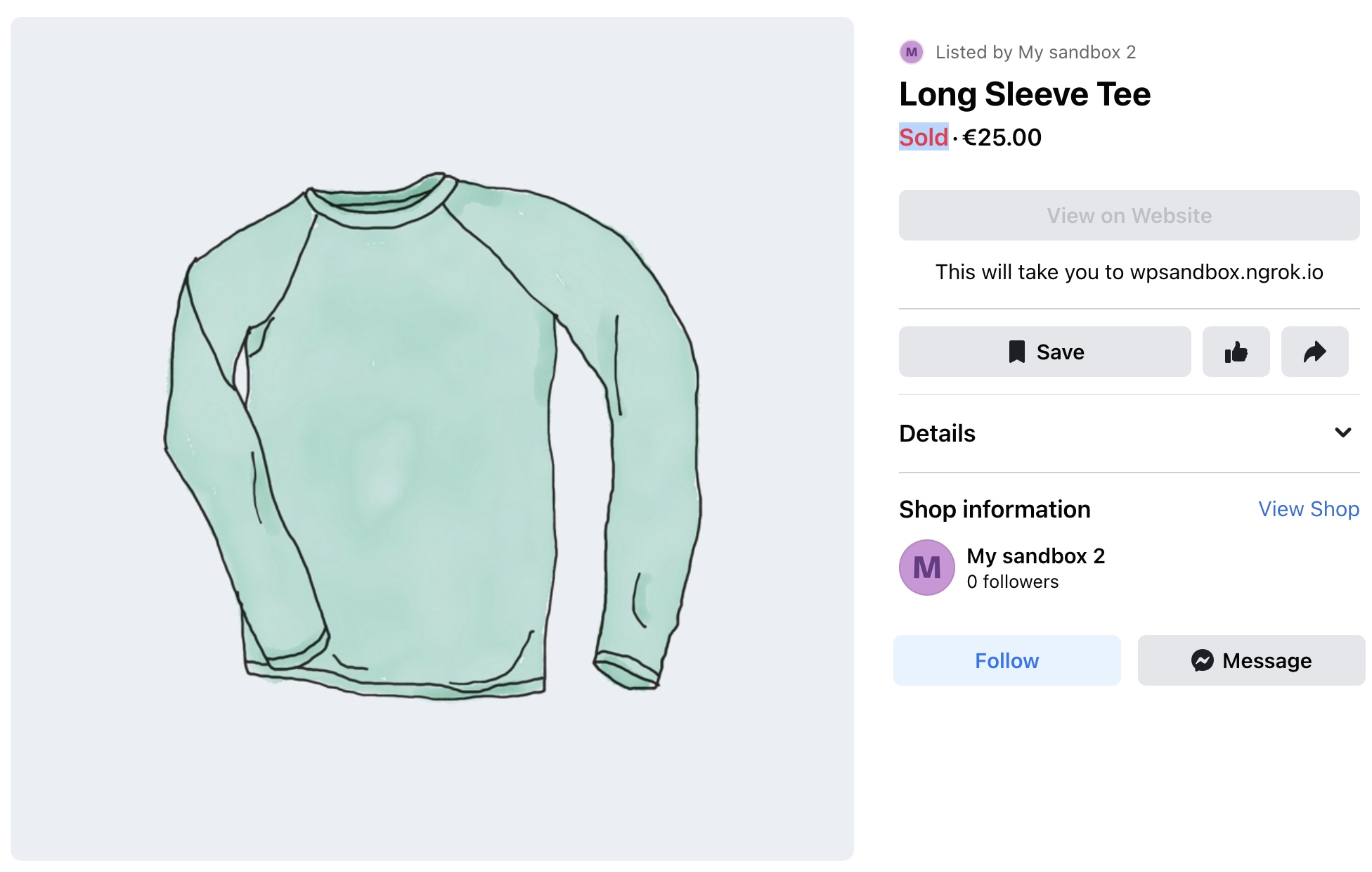
Task: Click the thumbs-up like icon button
Action: coord(1236,352)
